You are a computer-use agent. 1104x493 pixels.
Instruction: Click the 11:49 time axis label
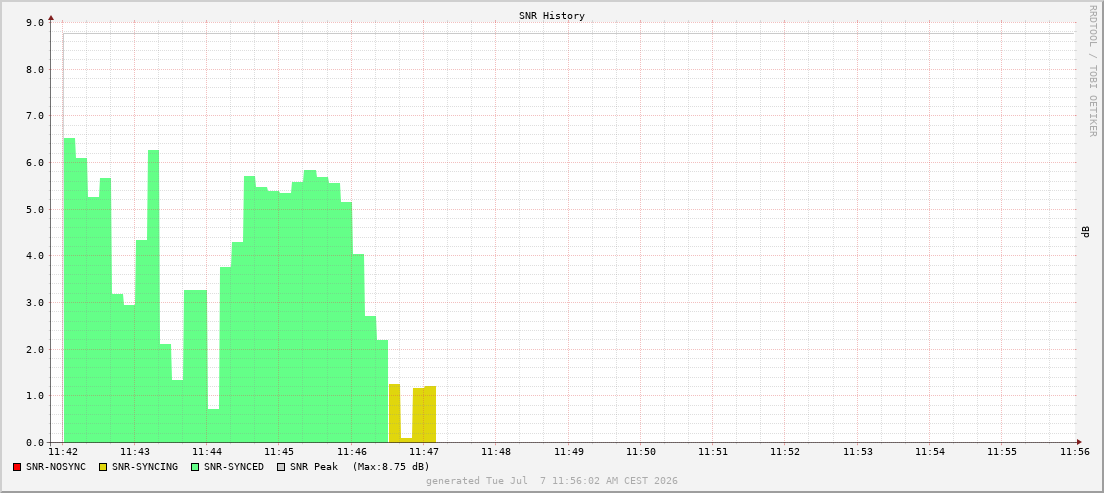569,451
